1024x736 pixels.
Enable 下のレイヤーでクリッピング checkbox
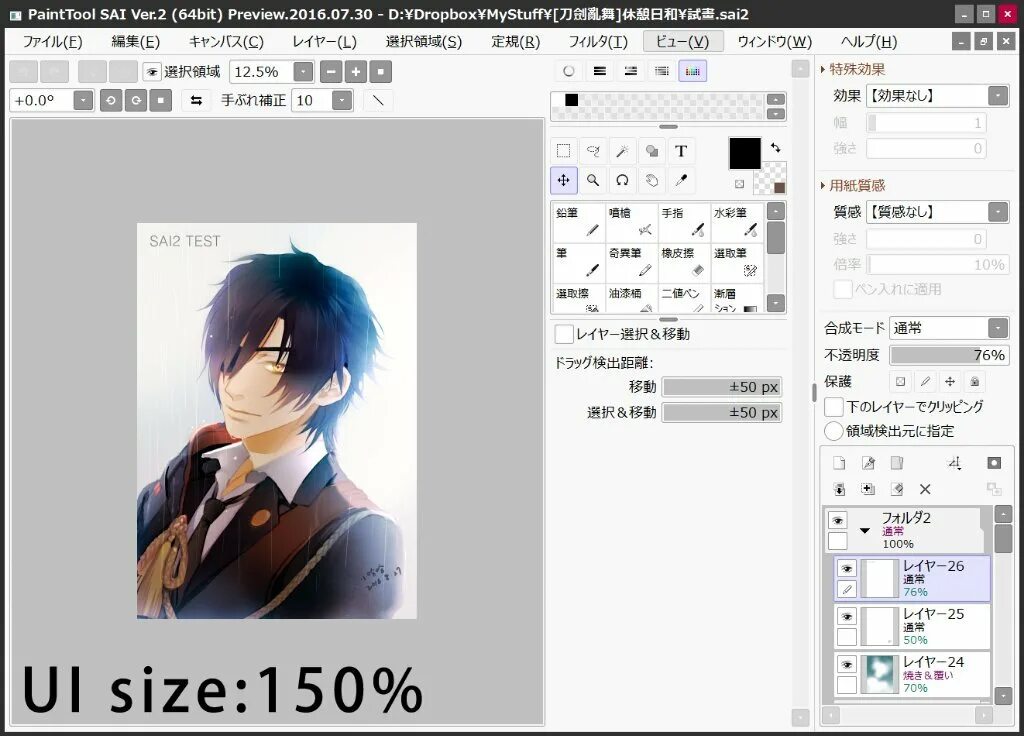click(834, 406)
